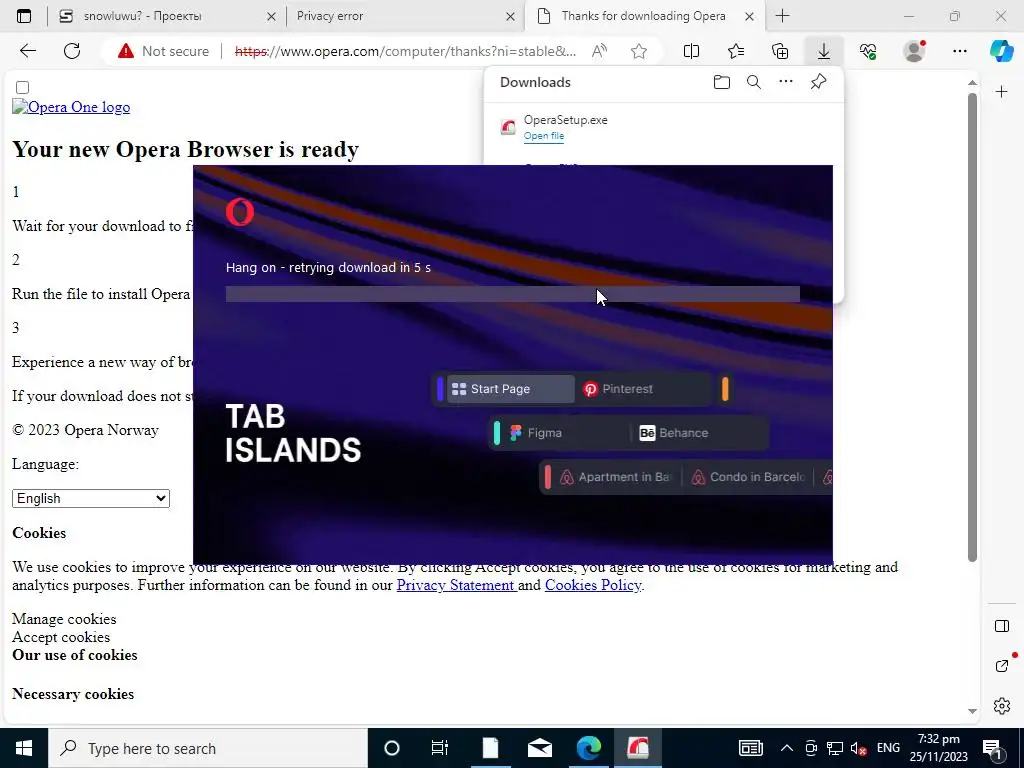Open Edge Settings and more menu

pos(959,51)
